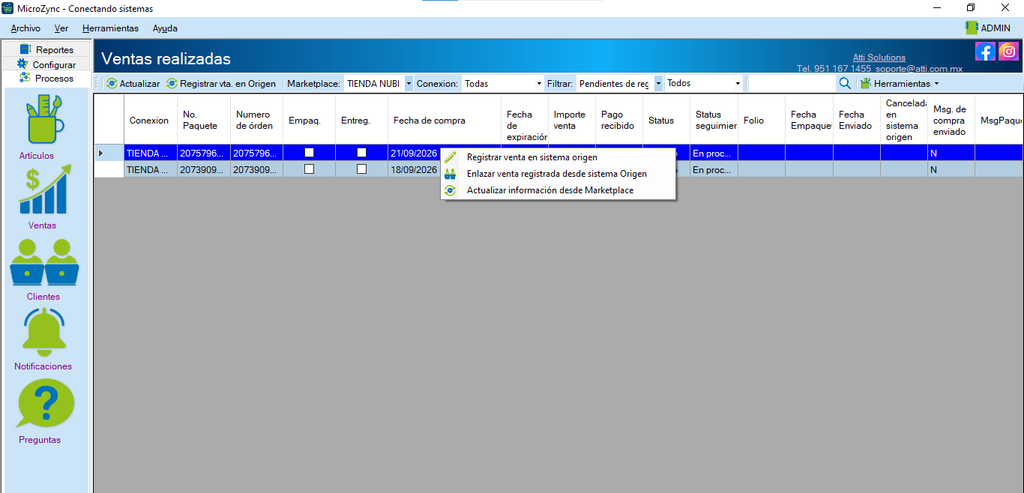The height and width of the screenshot is (493, 1024).
Task: Click Registrar vta. en Origen toolbar button
Action: (221, 84)
